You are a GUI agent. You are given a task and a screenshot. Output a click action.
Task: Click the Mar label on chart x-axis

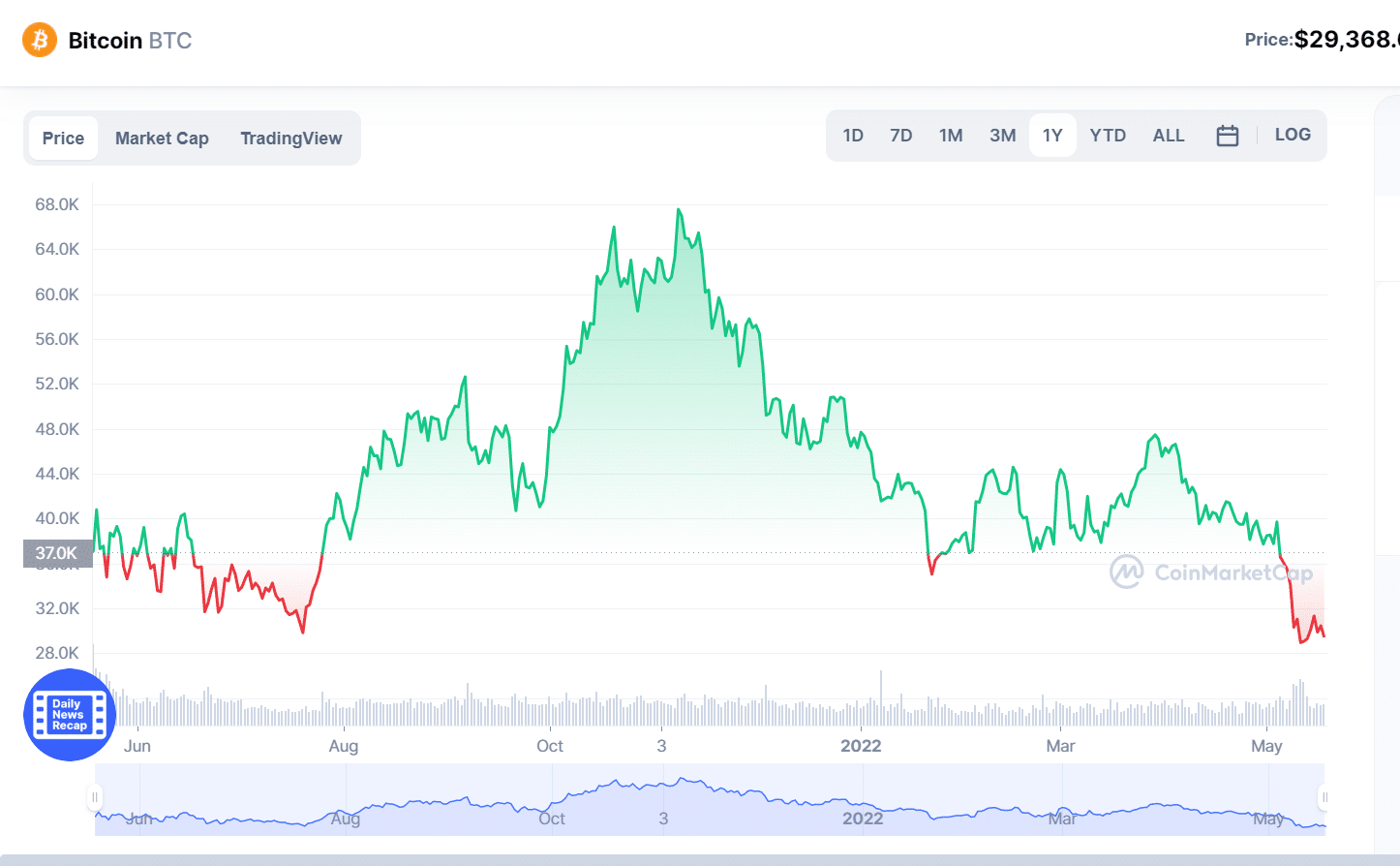pyautogui.click(x=1061, y=746)
